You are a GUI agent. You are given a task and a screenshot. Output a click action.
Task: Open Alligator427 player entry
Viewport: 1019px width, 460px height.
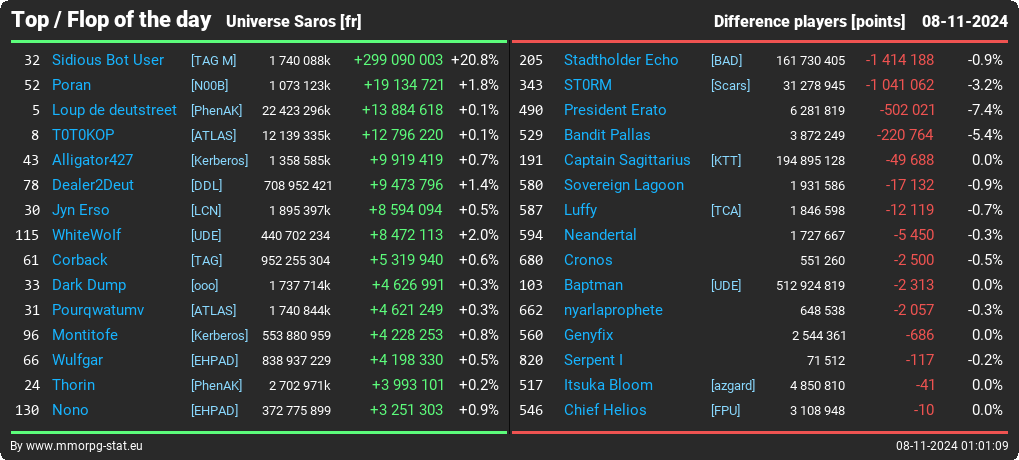(x=93, y=160)
